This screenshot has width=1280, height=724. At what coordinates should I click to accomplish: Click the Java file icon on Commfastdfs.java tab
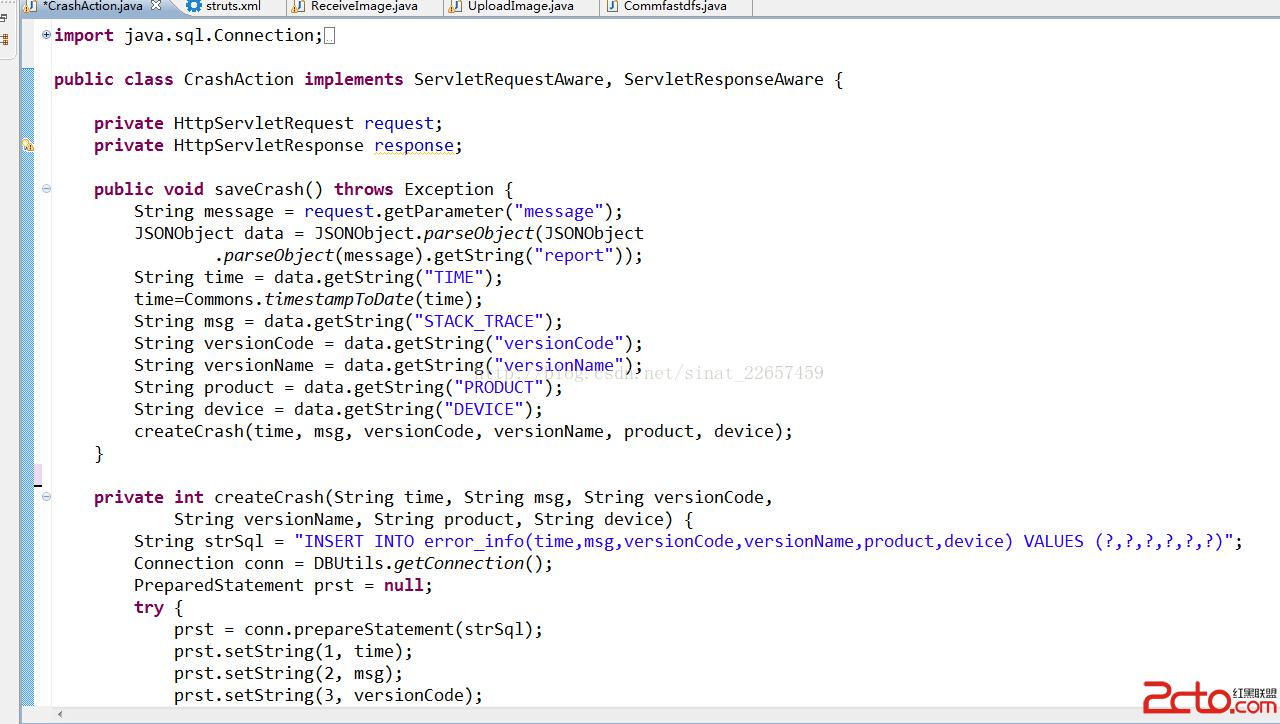point(612,6)
